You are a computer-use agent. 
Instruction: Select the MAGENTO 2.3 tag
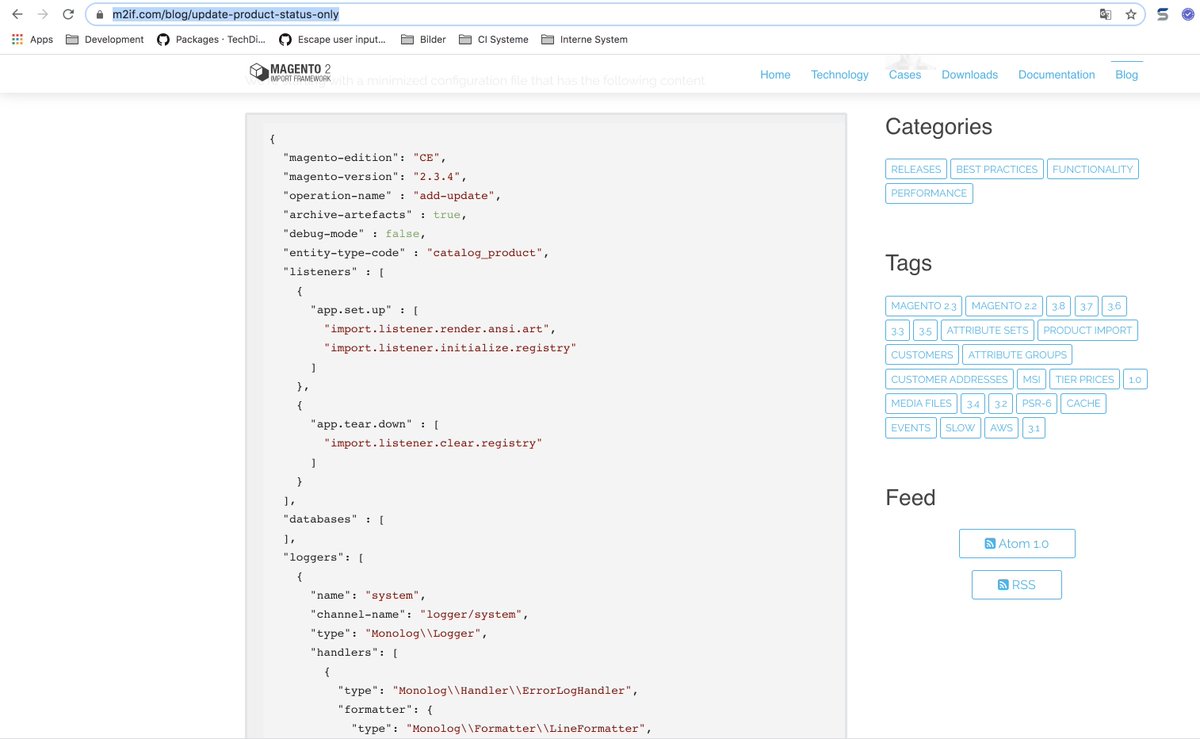click(x=924, y=306)
